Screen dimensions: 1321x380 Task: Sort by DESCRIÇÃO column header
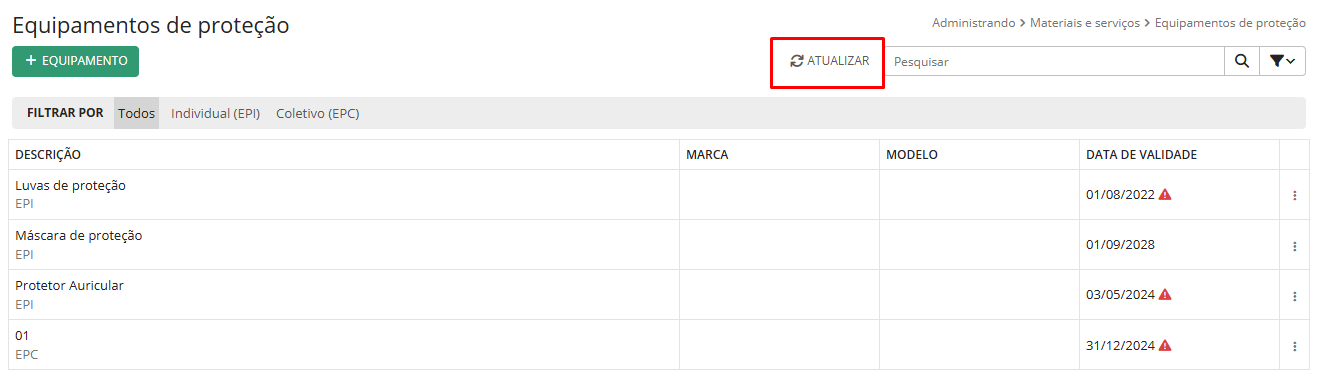click(48, 155)
